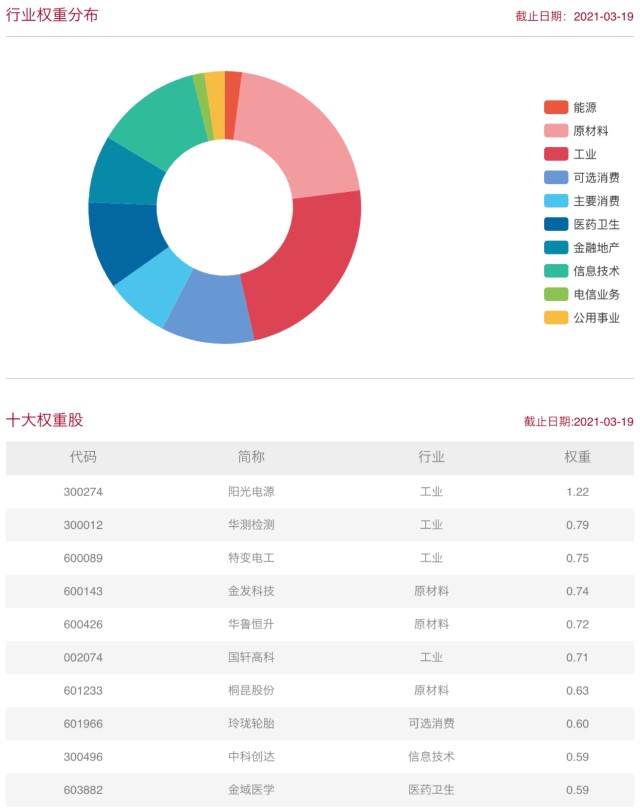
Task: Toggle the 金融地产 legend label
Action: pos(597,248)
